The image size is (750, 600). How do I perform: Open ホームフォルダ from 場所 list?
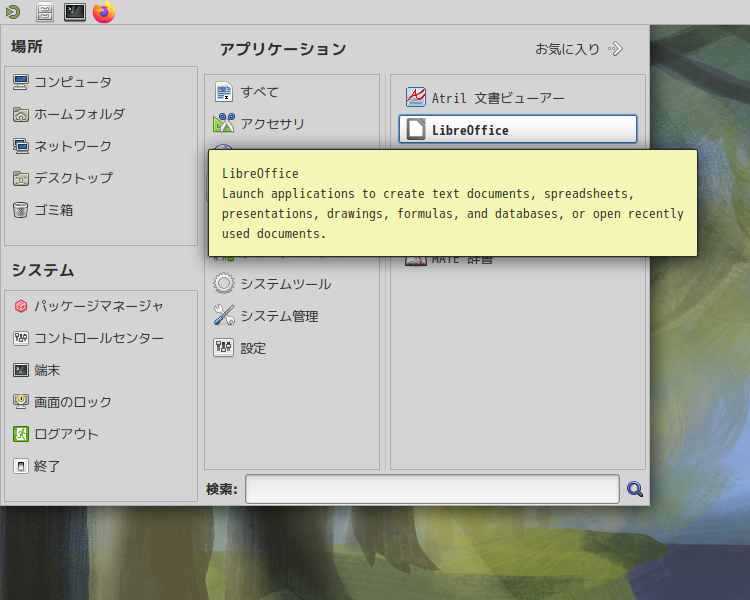pos(79,114)
